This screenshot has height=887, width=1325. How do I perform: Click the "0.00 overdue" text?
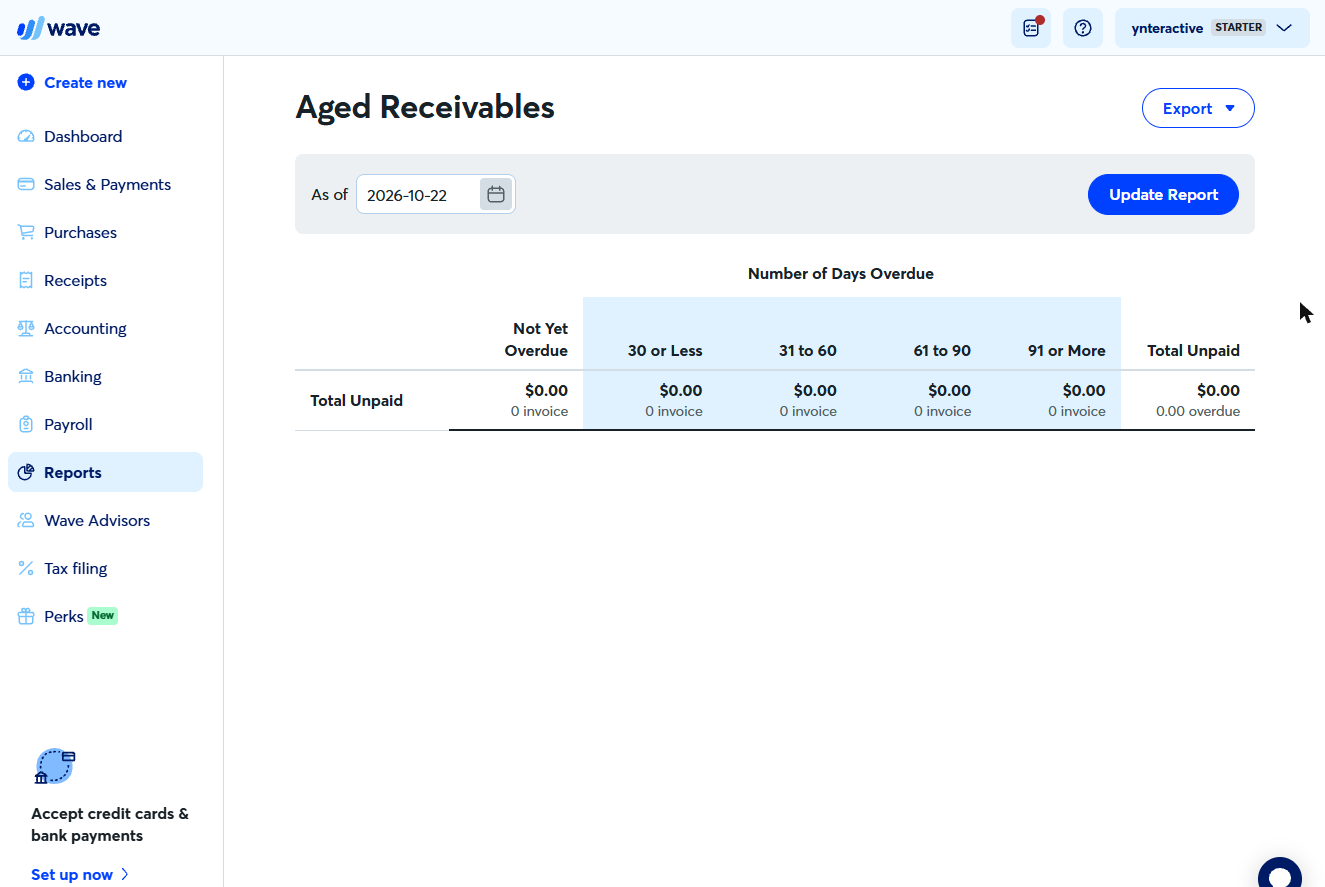pos(1198,412)
